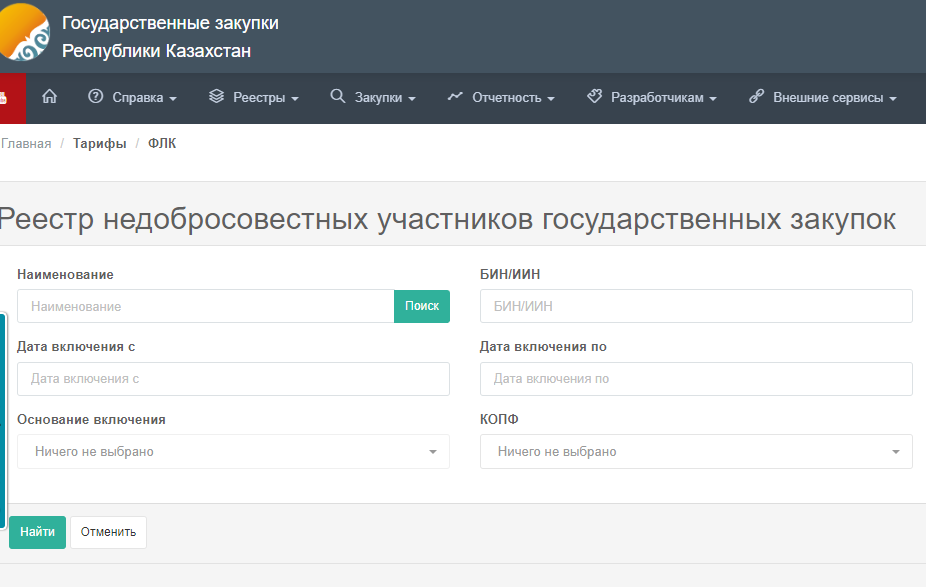Expand the Основание включения dropdown

click(x=233, y=452)
